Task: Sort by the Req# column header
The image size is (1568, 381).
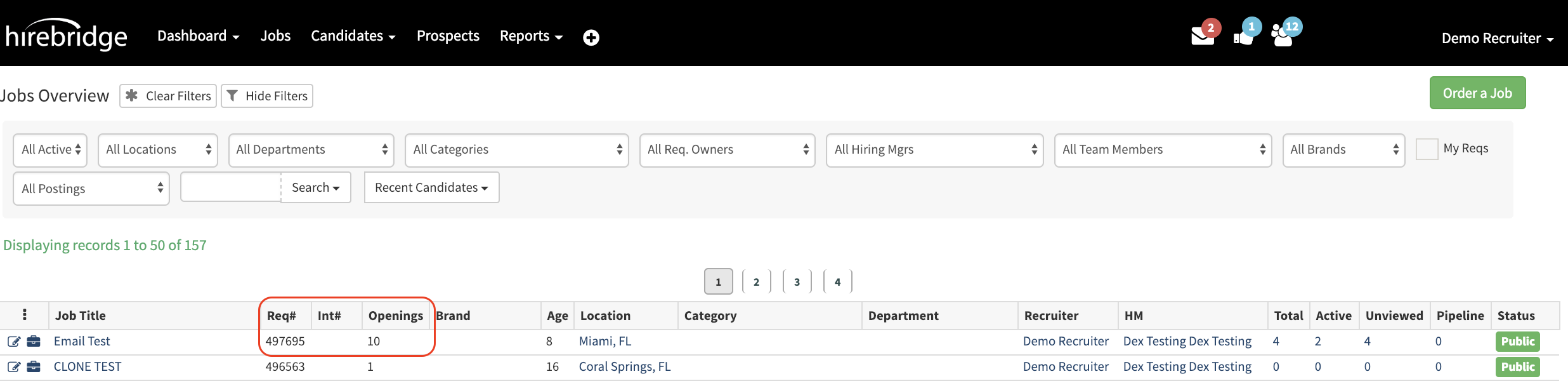Action: pyautogui.click(x=281, y=316)
